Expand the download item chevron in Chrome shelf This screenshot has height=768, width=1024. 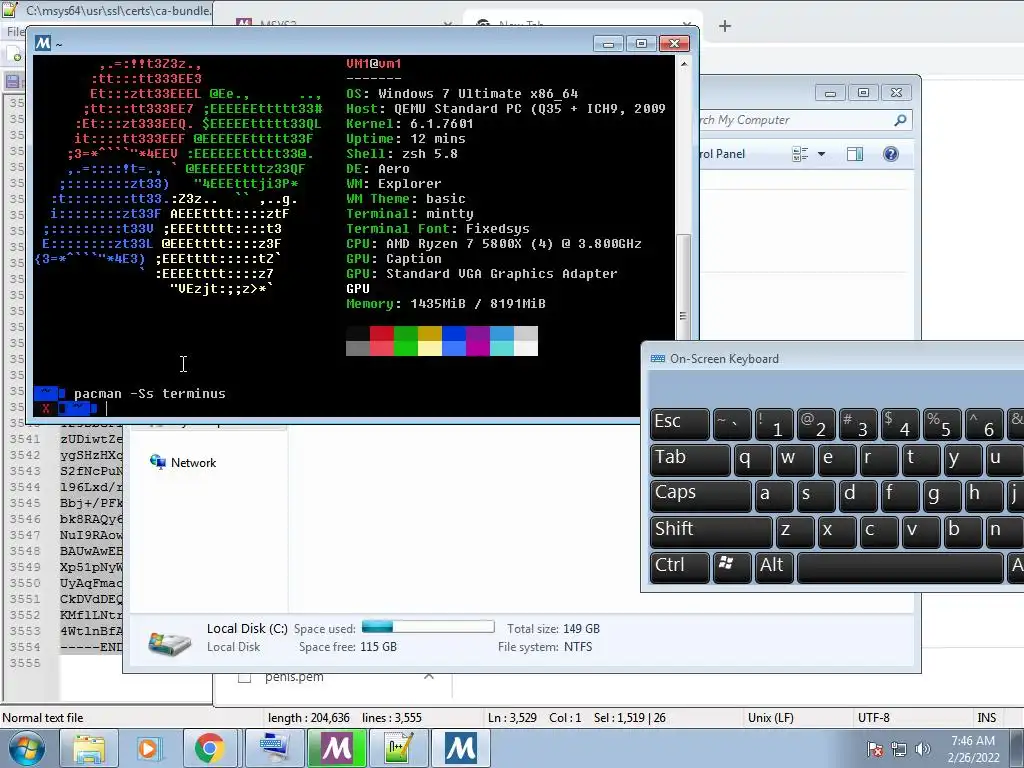pyautogui.click(x=429, y=677)
